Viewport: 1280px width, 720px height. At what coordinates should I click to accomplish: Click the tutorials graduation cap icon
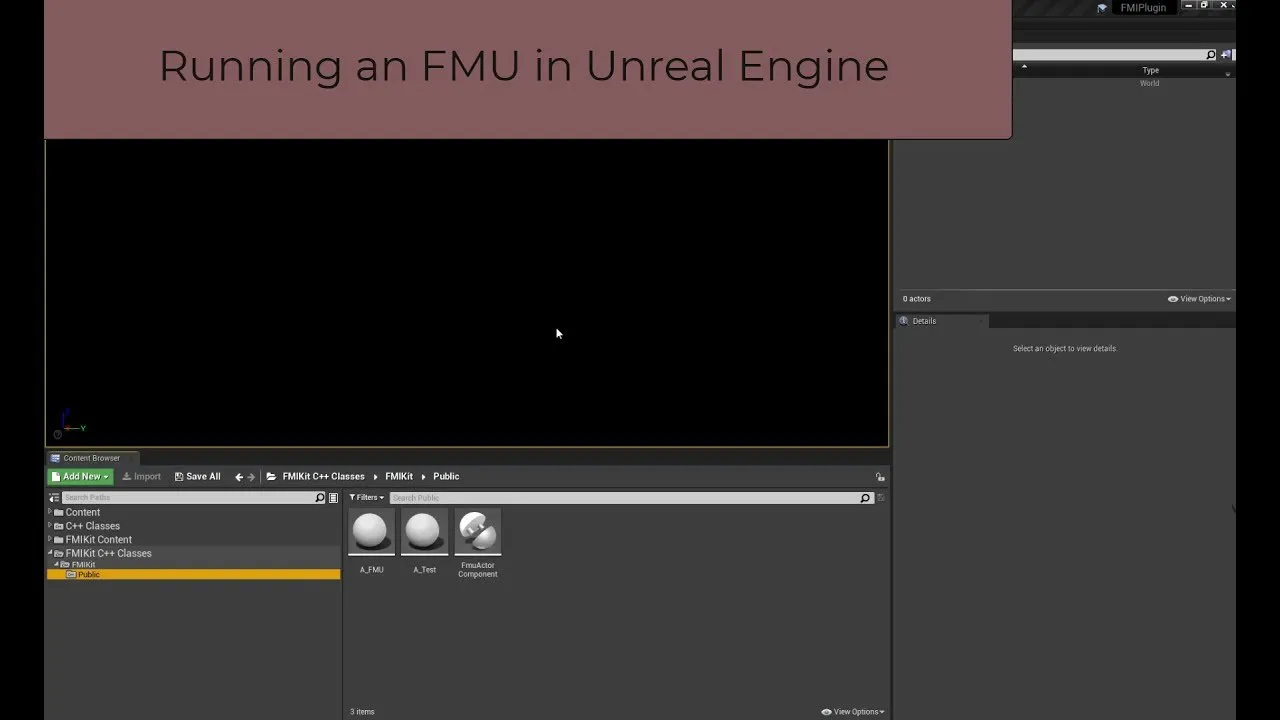pyautogui.click(x=1102, y=8)
